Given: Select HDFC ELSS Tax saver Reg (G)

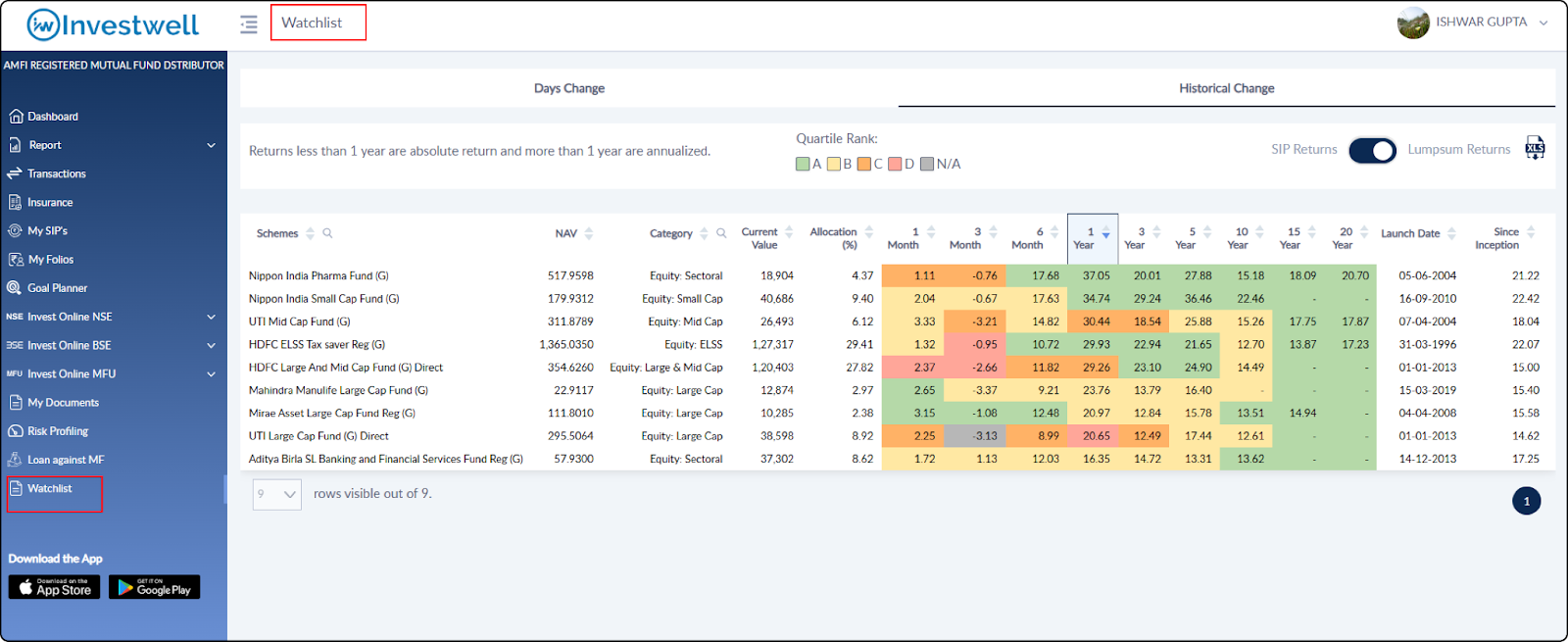Looking at the screenshot, I should [317, 345].
